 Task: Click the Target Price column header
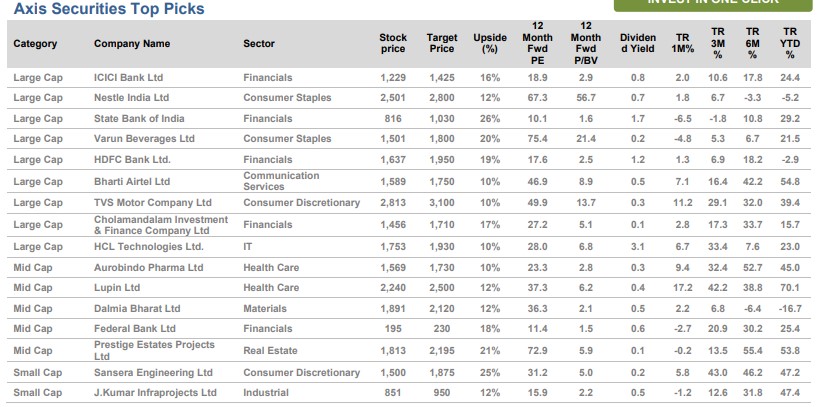[441, 43]
